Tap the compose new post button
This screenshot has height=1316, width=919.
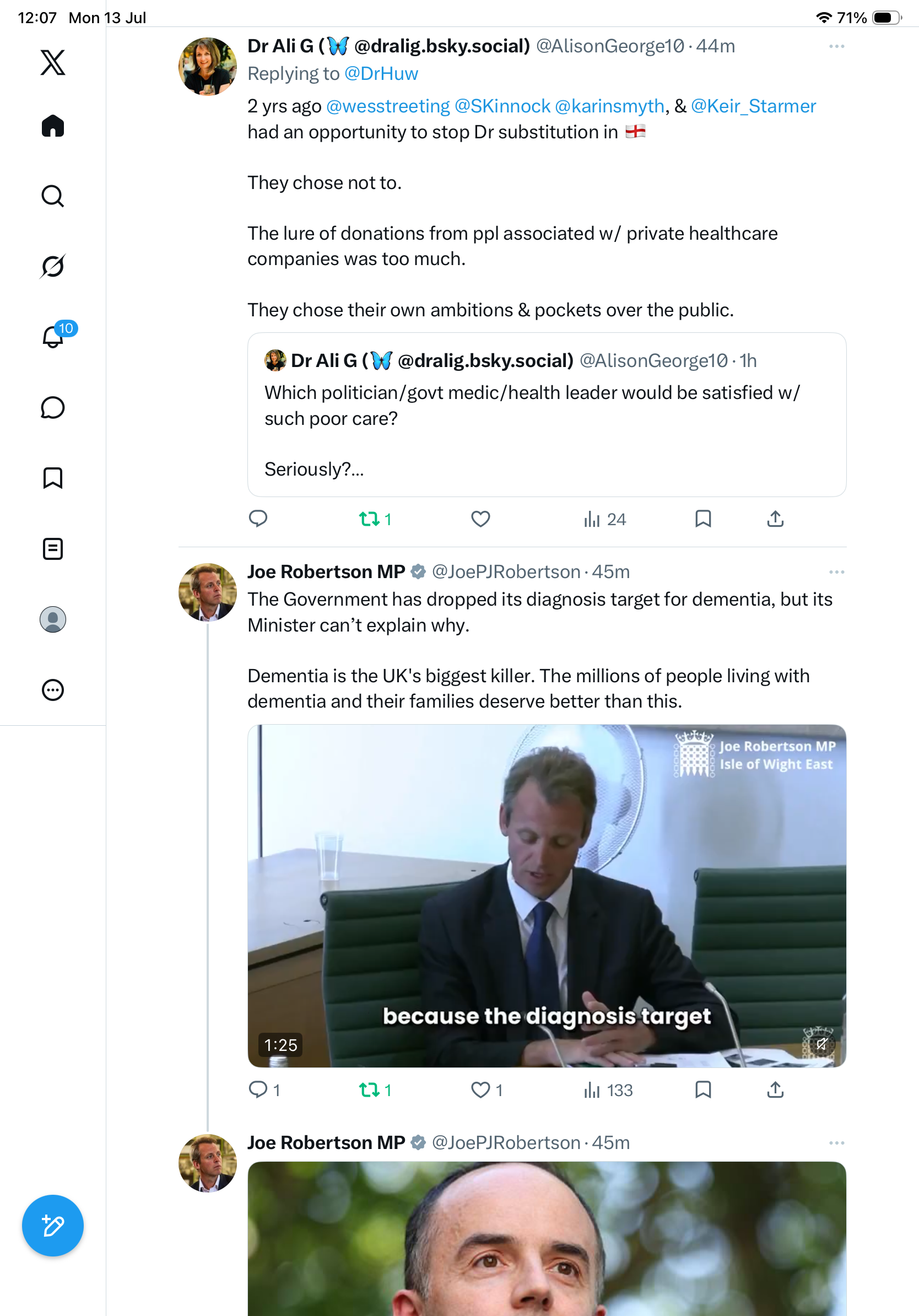(53, 1226)
